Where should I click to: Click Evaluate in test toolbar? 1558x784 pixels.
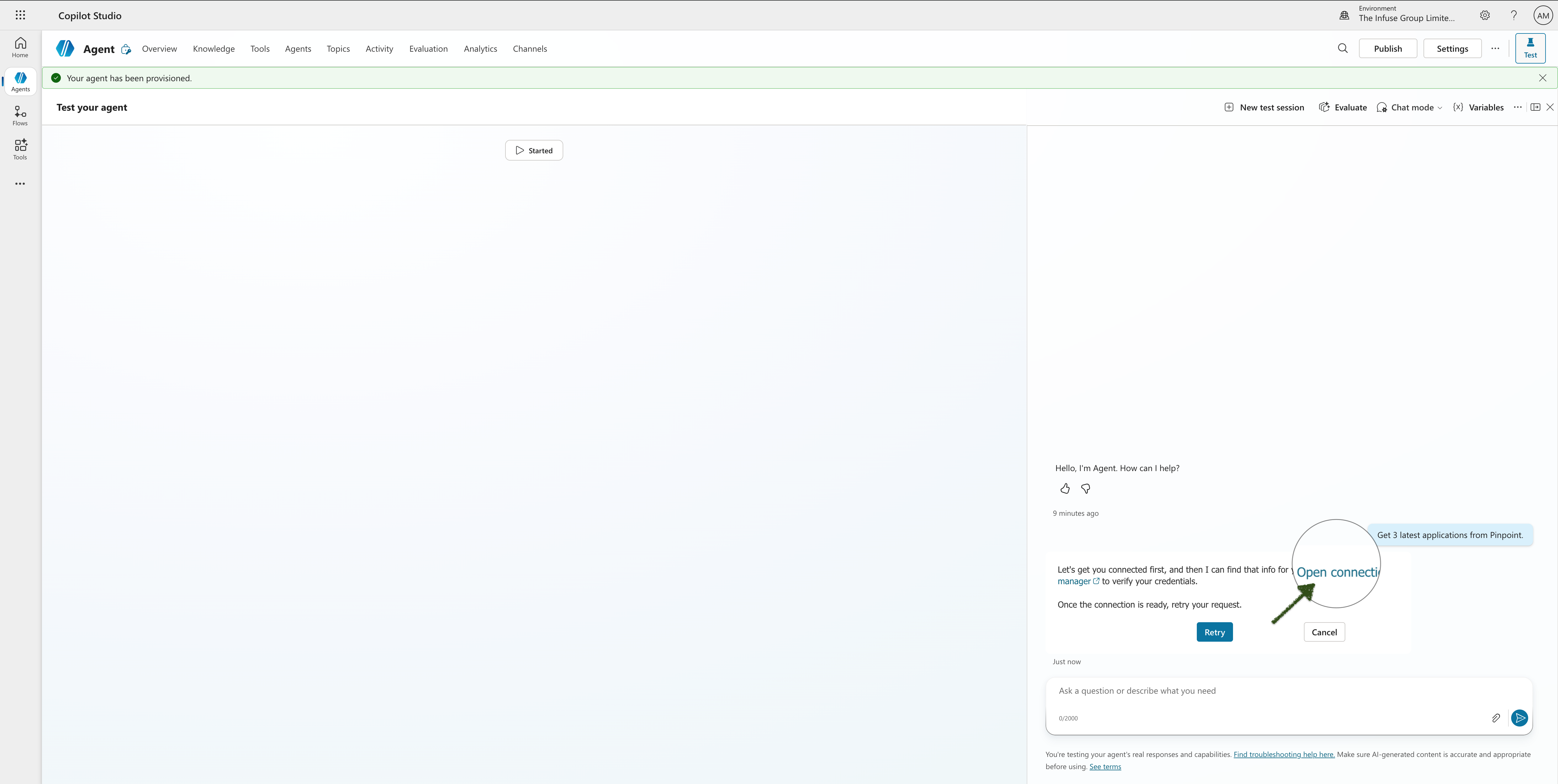click(1343, 108)
